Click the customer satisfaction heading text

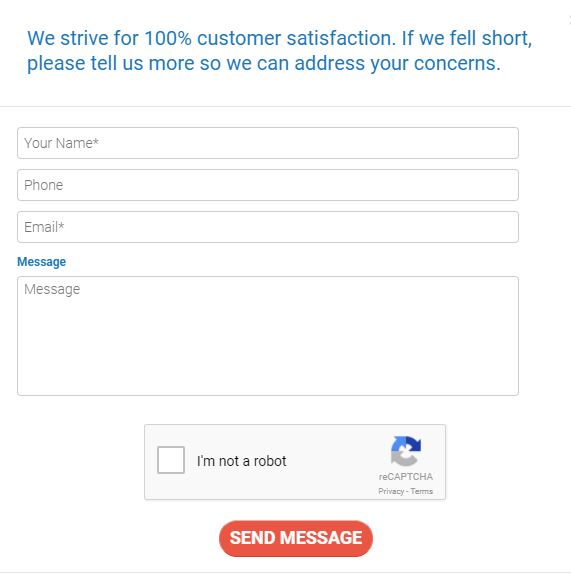(280, 51)
